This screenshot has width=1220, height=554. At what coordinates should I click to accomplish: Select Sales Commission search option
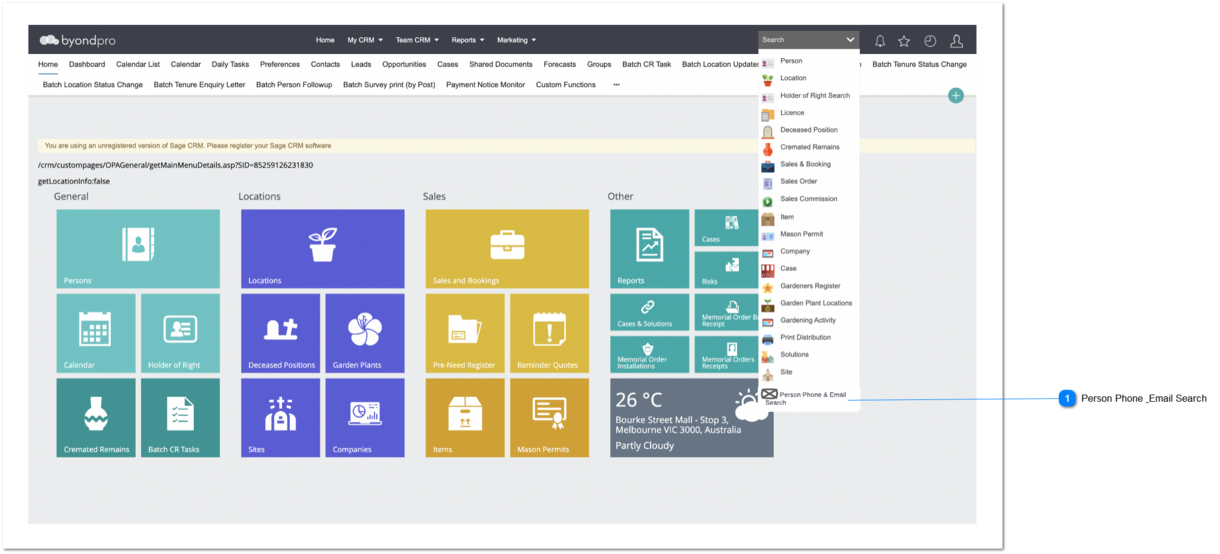click(x=808, y=199)
